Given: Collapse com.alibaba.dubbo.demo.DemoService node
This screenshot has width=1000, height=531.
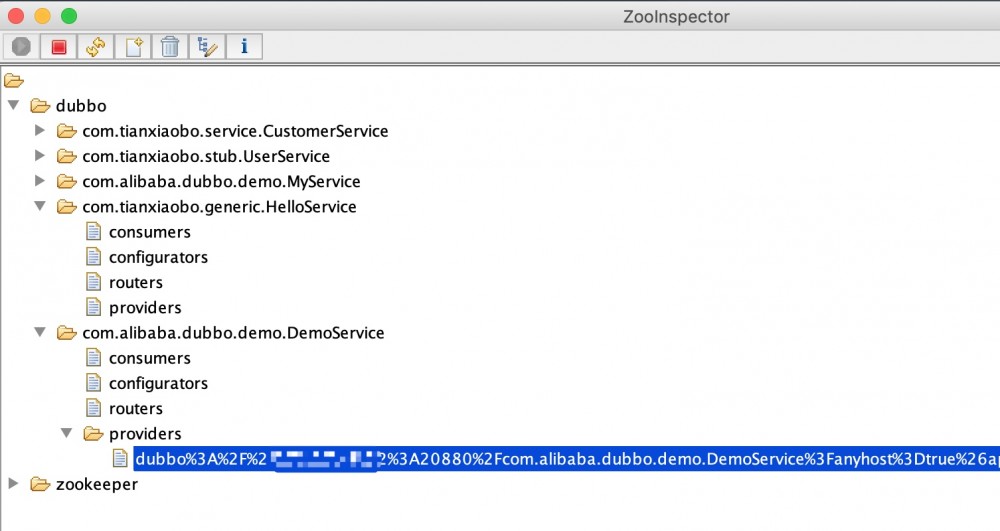Looking at the screenshot, I should pyautogui.click(x=40, y=332).
